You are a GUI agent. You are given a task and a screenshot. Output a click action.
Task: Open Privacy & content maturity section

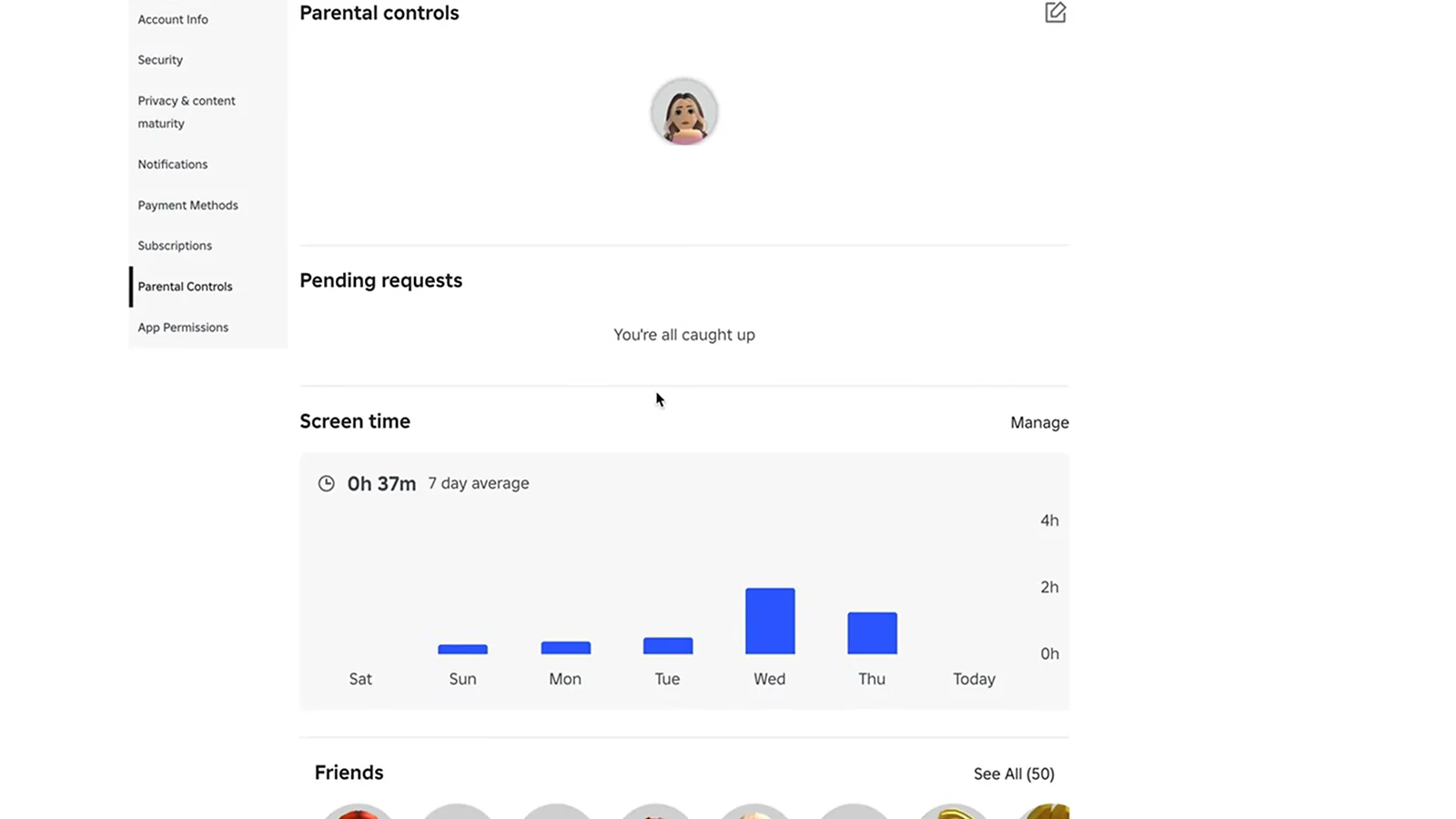pyautogui.click(x=187, y=112)
